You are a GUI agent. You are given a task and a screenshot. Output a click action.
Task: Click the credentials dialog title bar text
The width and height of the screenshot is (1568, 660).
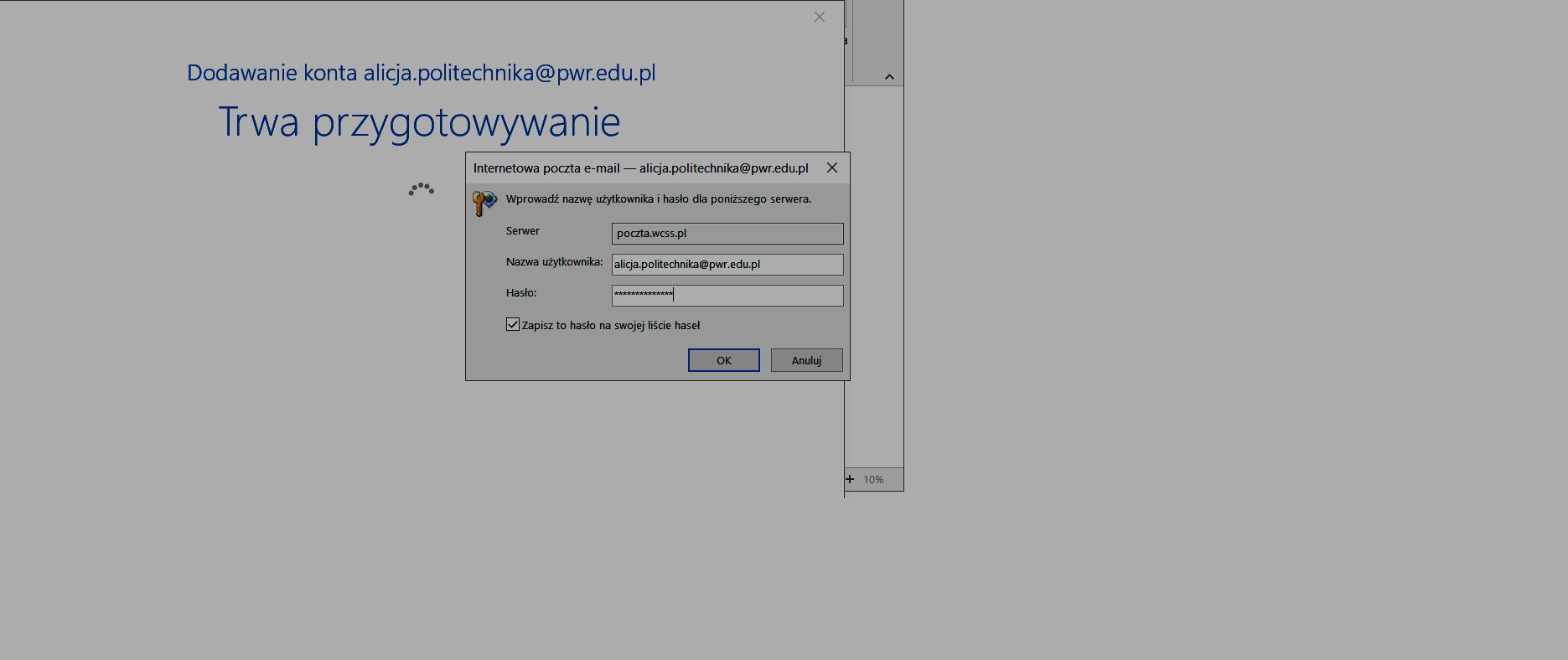click(640, 168)
